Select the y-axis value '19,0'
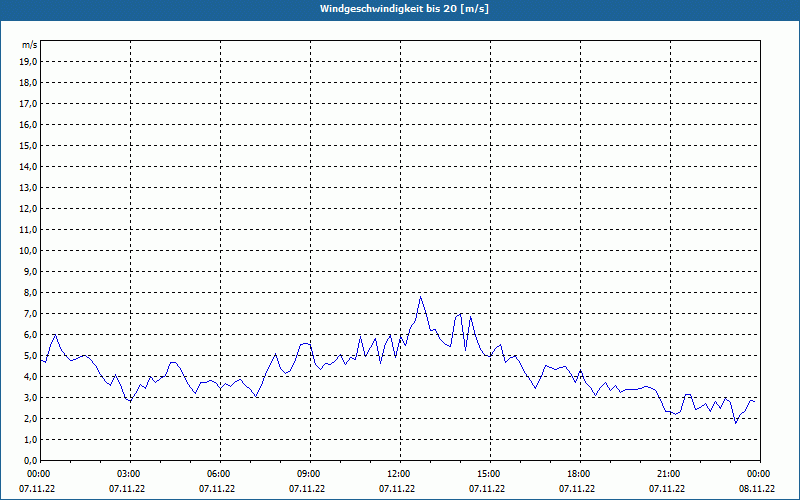Viewport: 800px width, 500px height. (29, 62)
